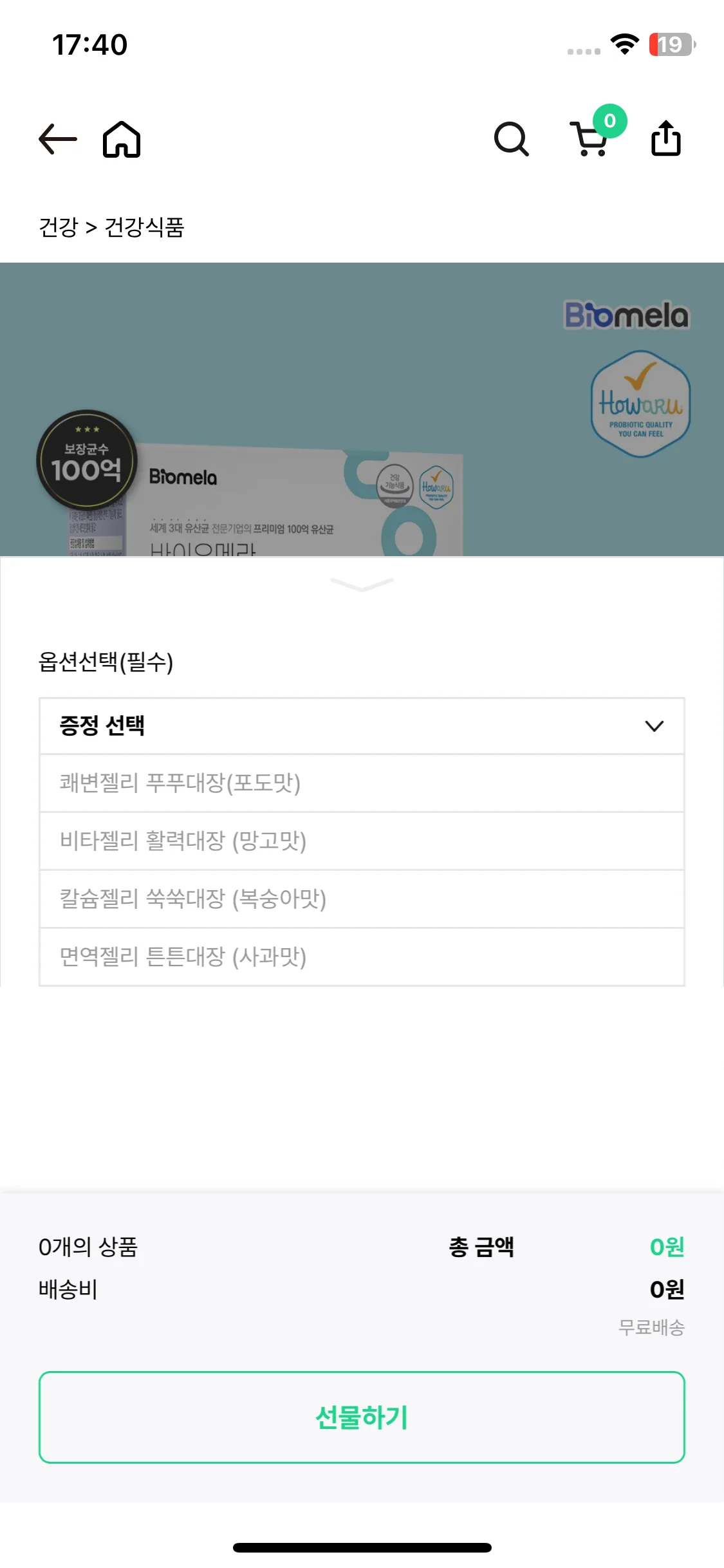
Task: Tap the 선물하기 button
Action: click(362, 1417)
